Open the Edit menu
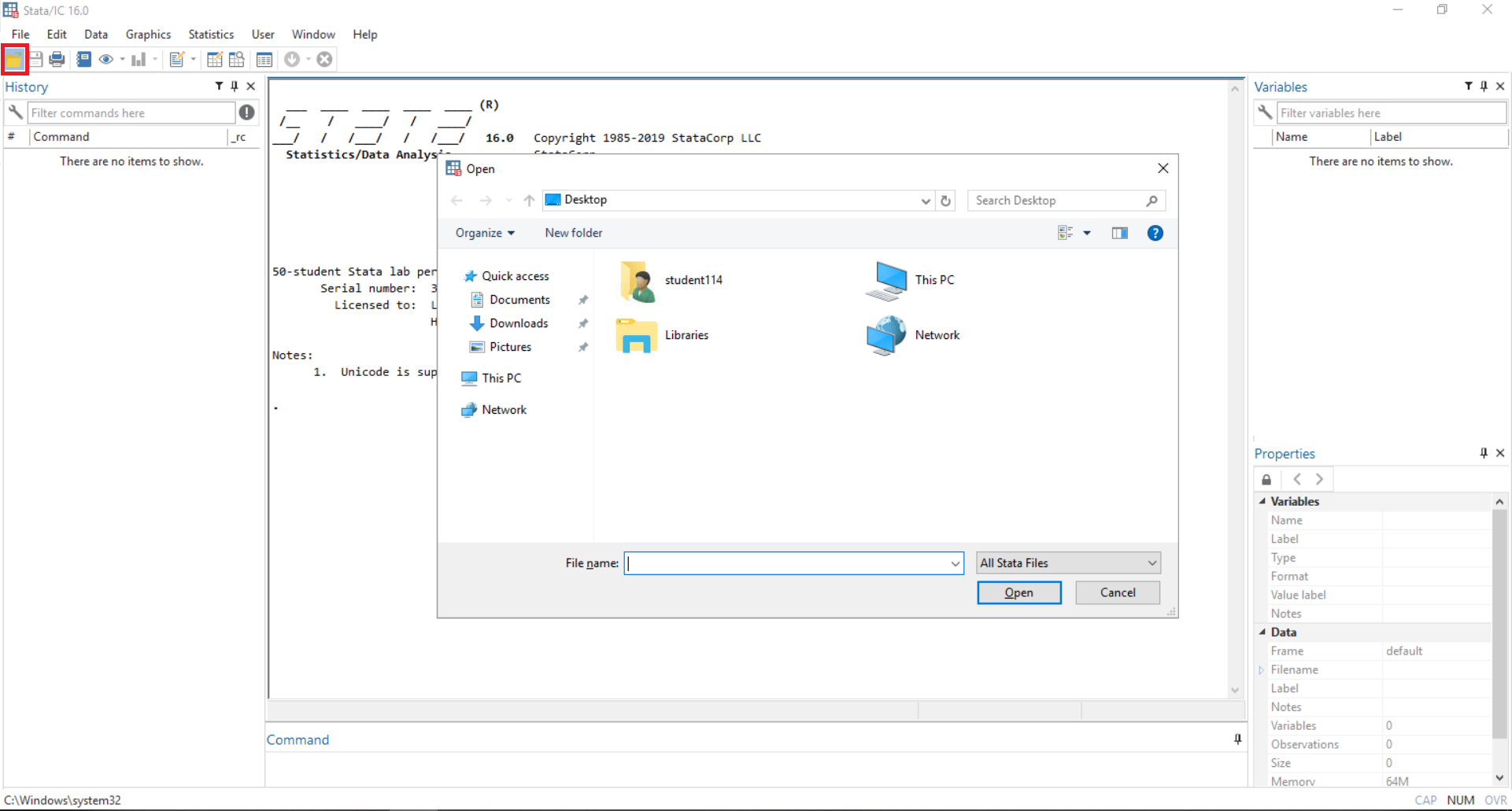This screenshot has height=811, width=1512. point(57,35)
